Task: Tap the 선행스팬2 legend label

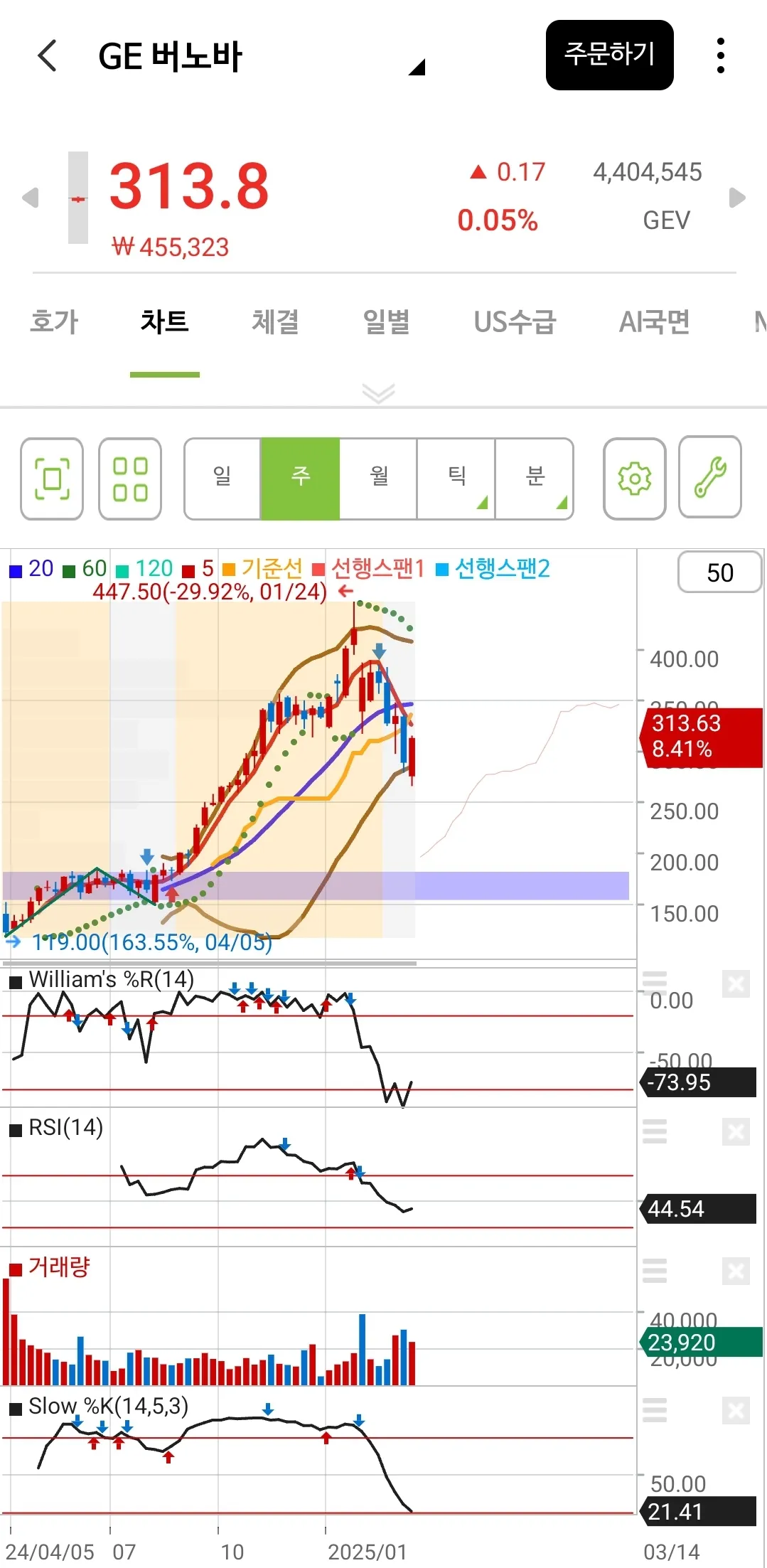Action: [493, 569]
